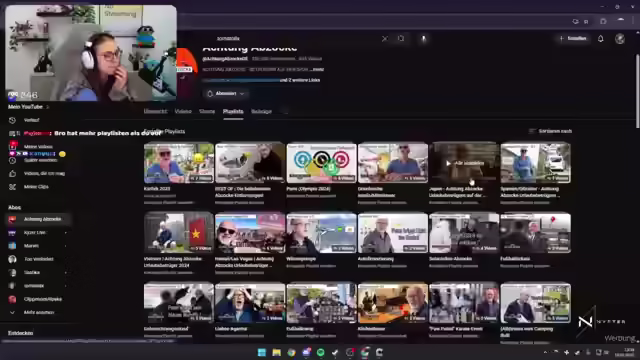640x360 pixels.
Task: Open the YouTube notifications bell
Action: tap(600, 39)
